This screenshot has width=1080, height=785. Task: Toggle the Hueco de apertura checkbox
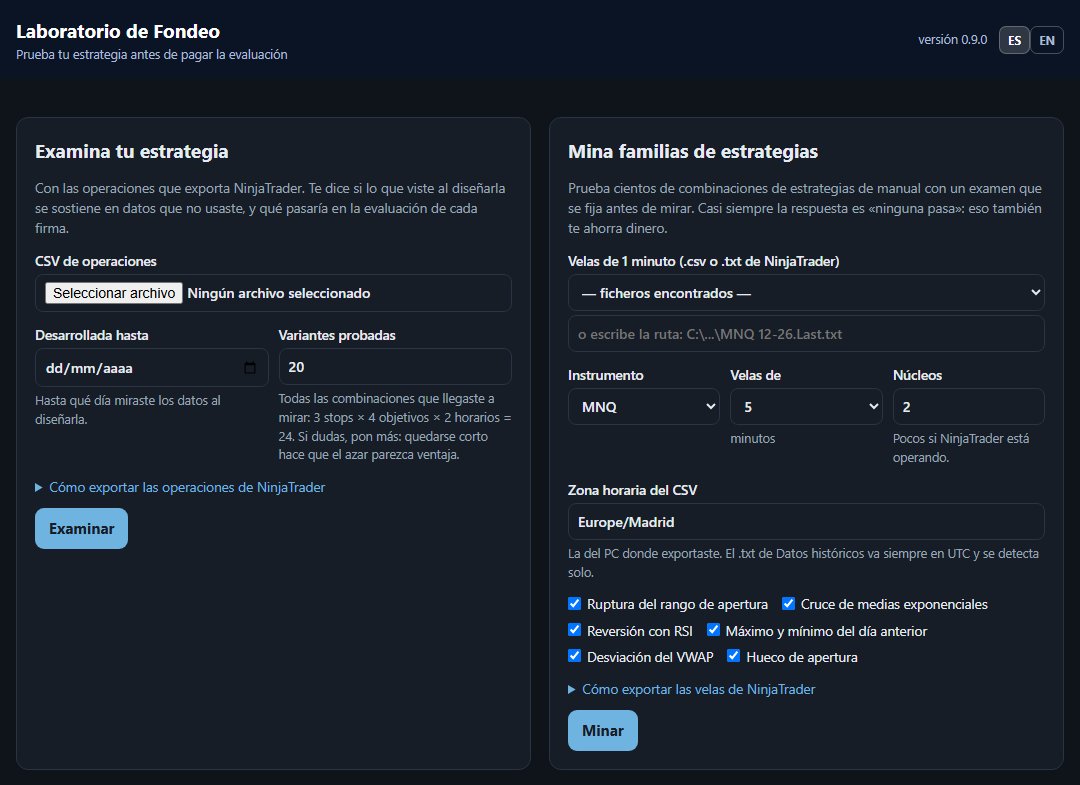[x=734, y=656]
